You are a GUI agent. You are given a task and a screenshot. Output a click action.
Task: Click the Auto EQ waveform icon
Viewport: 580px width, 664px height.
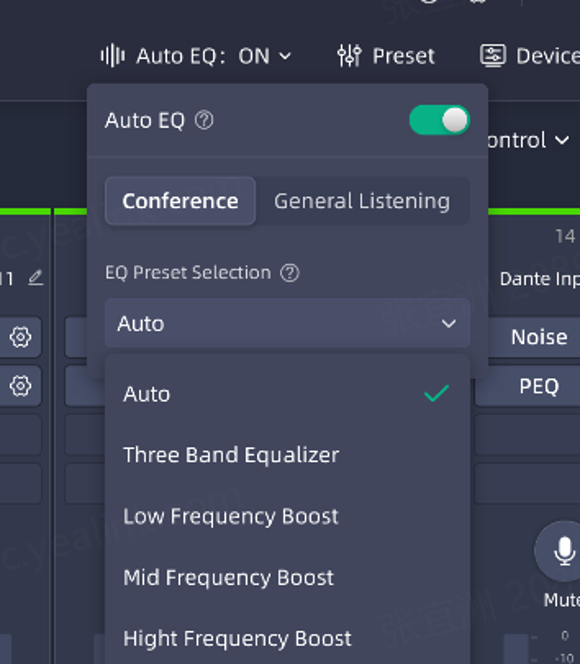point(113,55)
